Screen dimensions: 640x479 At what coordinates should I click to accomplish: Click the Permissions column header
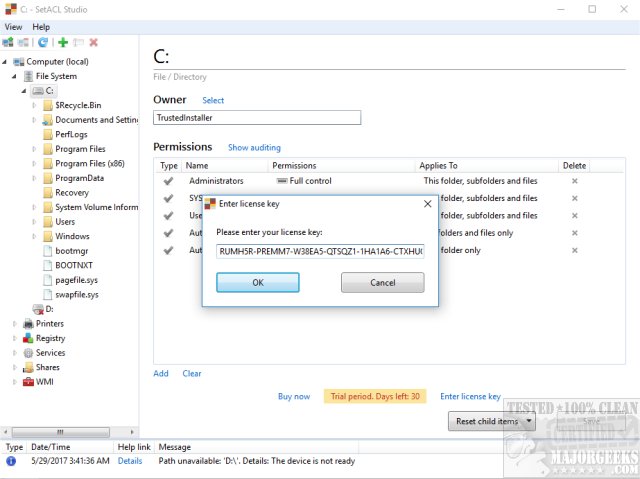(x=341, y=166)
